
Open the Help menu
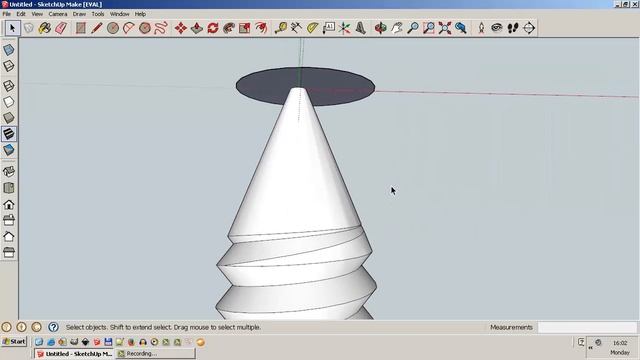pyautogui.click(x=140, y=14)
